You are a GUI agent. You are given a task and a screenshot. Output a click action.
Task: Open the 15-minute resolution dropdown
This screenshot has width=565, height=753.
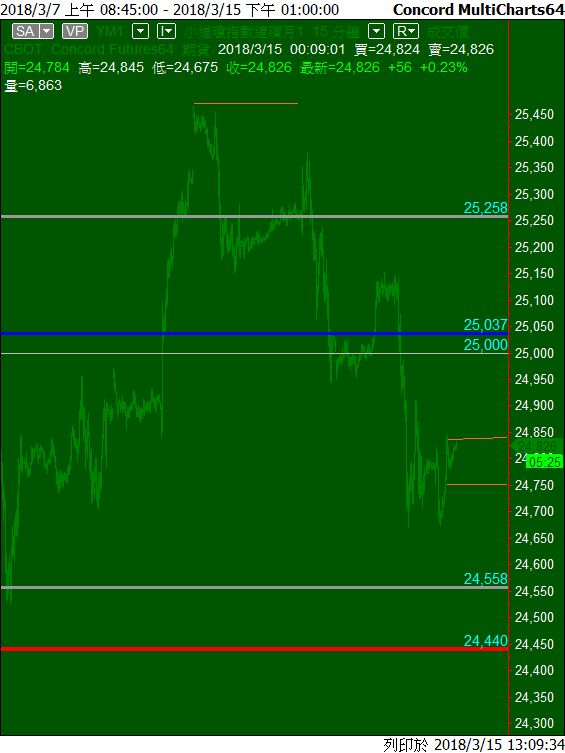(x=376, y=32)
